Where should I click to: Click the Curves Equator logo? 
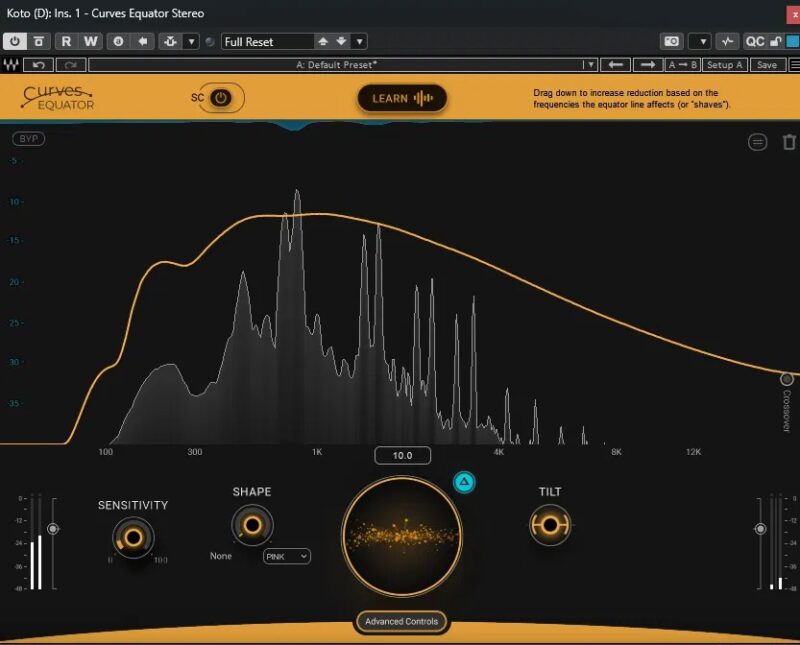58,97
